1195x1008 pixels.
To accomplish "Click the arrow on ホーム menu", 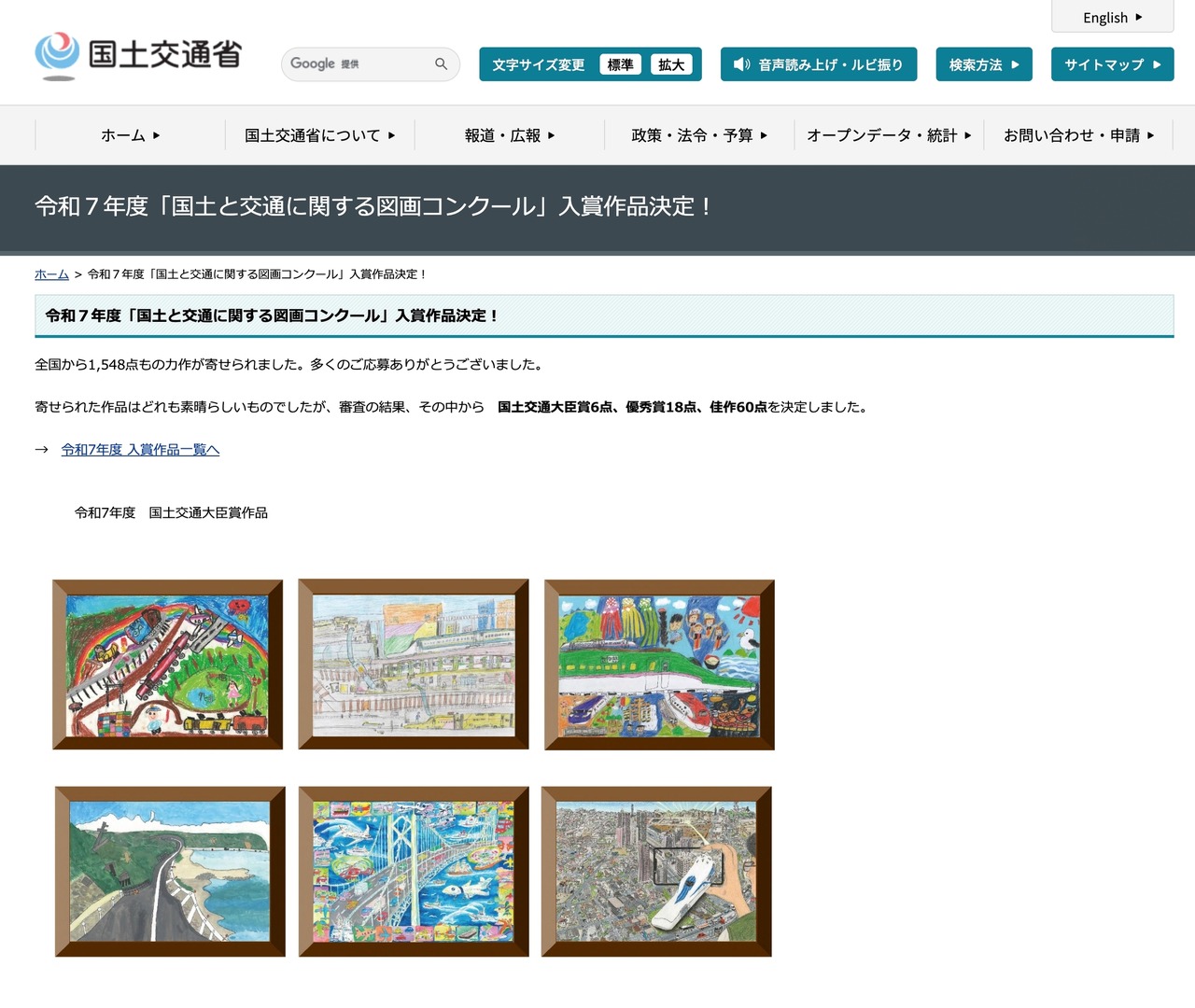I will 156,135.
